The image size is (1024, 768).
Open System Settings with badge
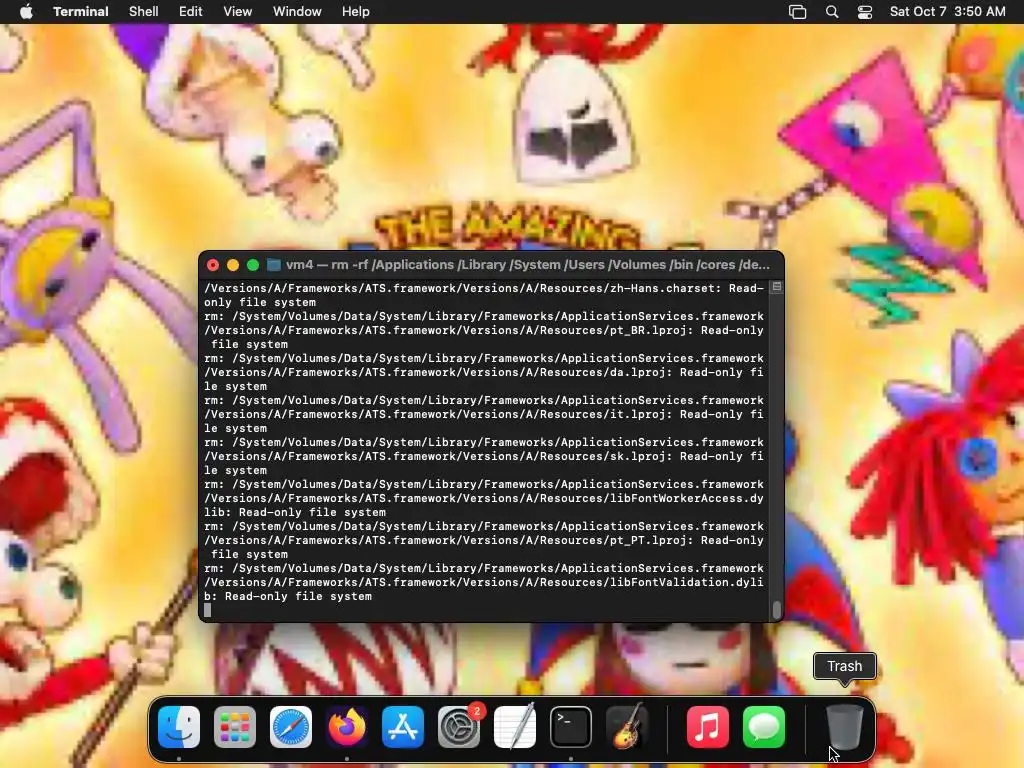click(x=458, y=727)
